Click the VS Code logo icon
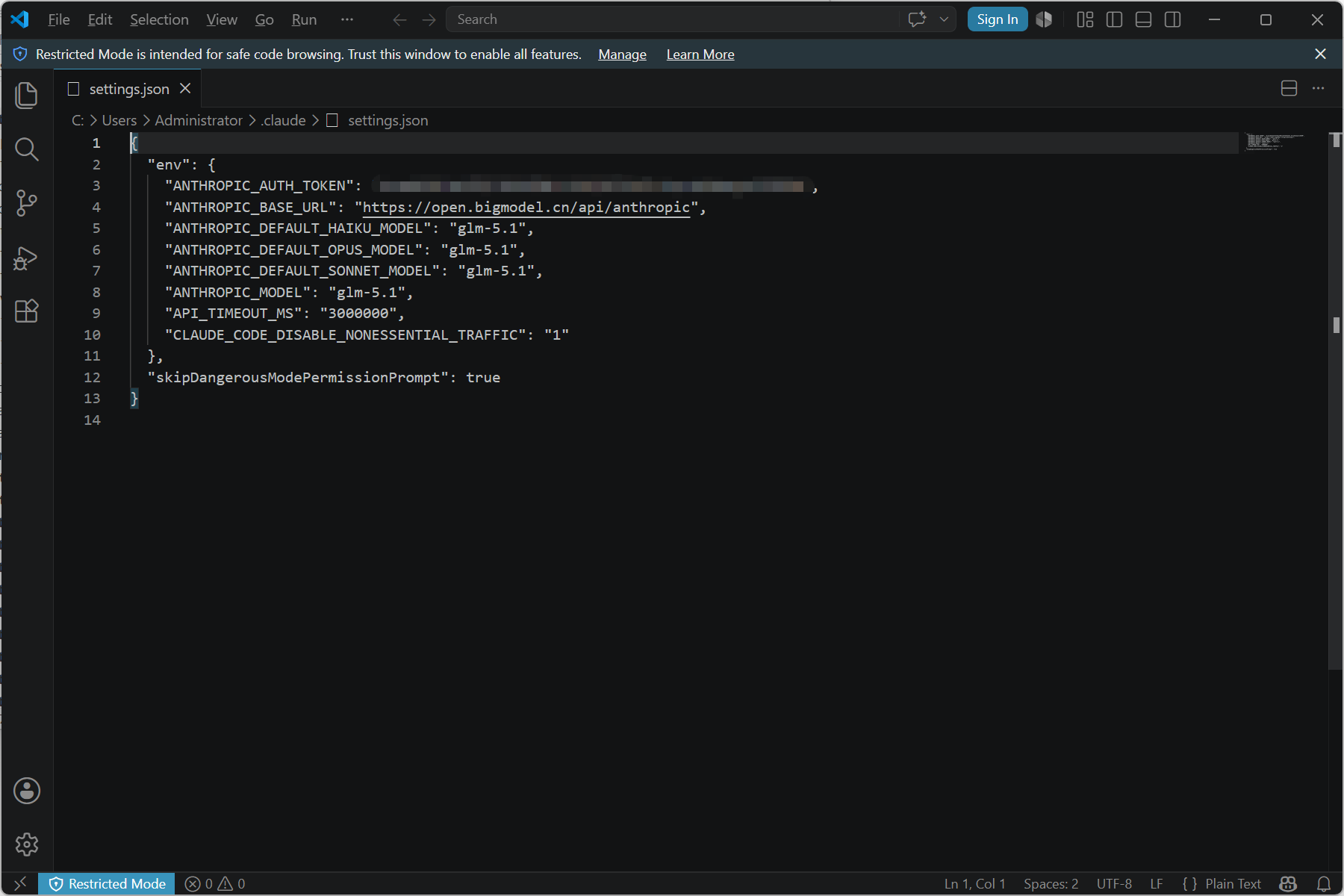The width and height of the screenshot is (1344, 896). pos(20,19)
